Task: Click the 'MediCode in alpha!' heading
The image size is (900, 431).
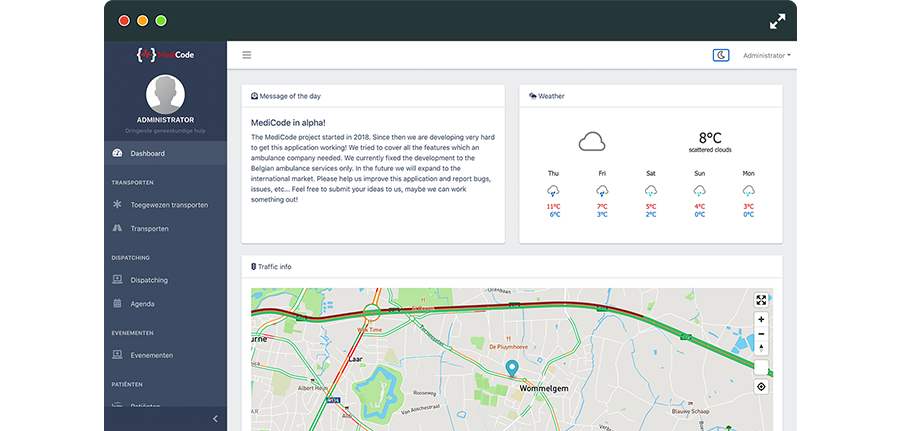Action: coord(289,122)
